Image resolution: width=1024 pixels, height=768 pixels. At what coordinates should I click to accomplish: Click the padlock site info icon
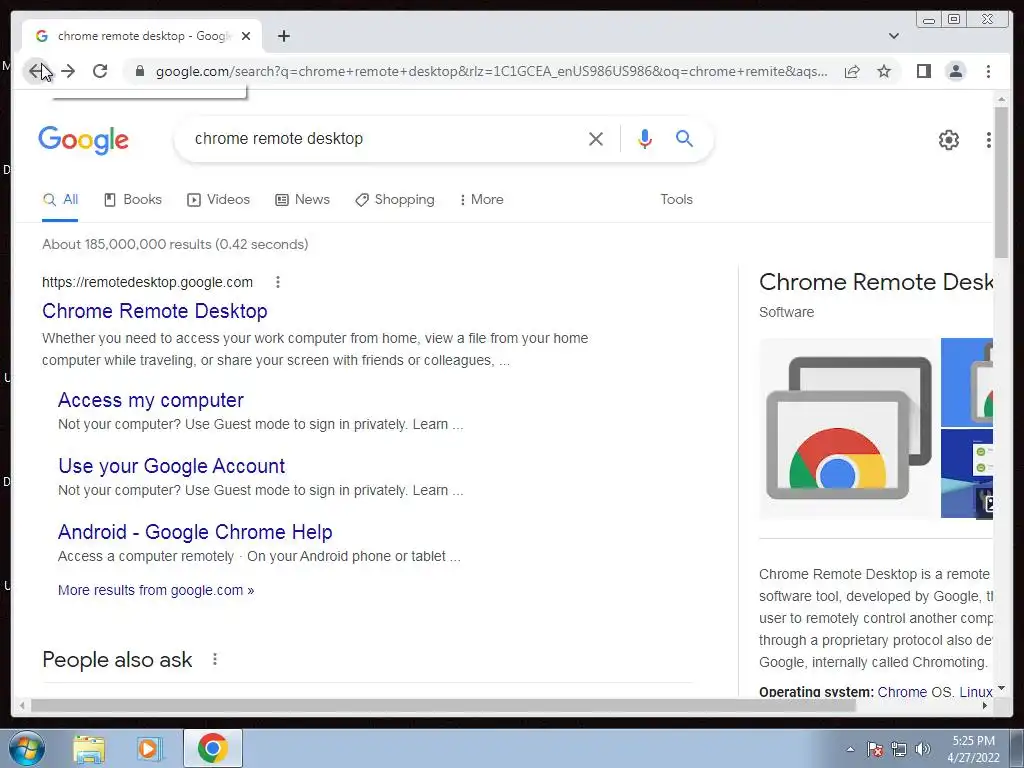coord(139,71)
